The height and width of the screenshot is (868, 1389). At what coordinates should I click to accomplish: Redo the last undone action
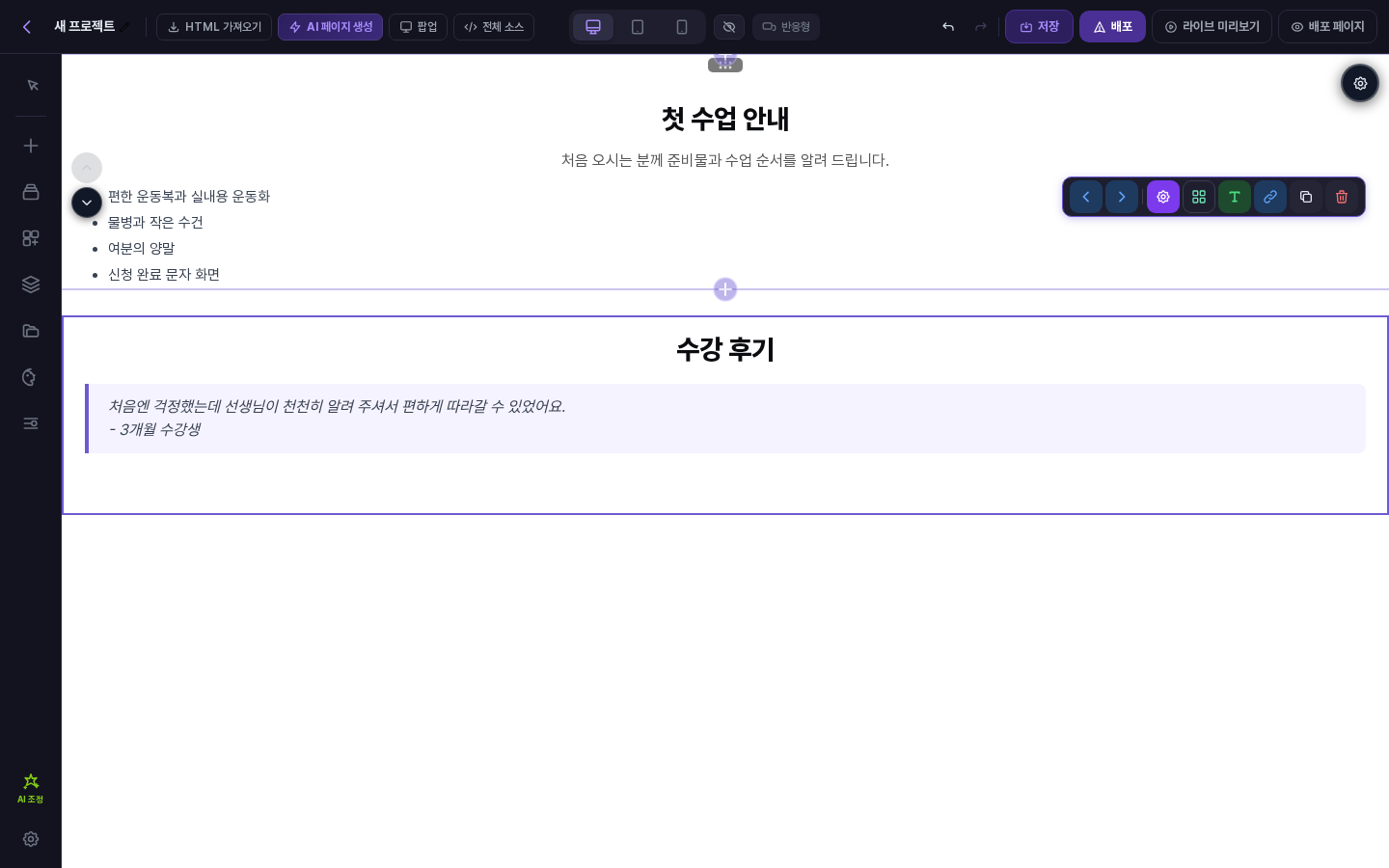981,27
